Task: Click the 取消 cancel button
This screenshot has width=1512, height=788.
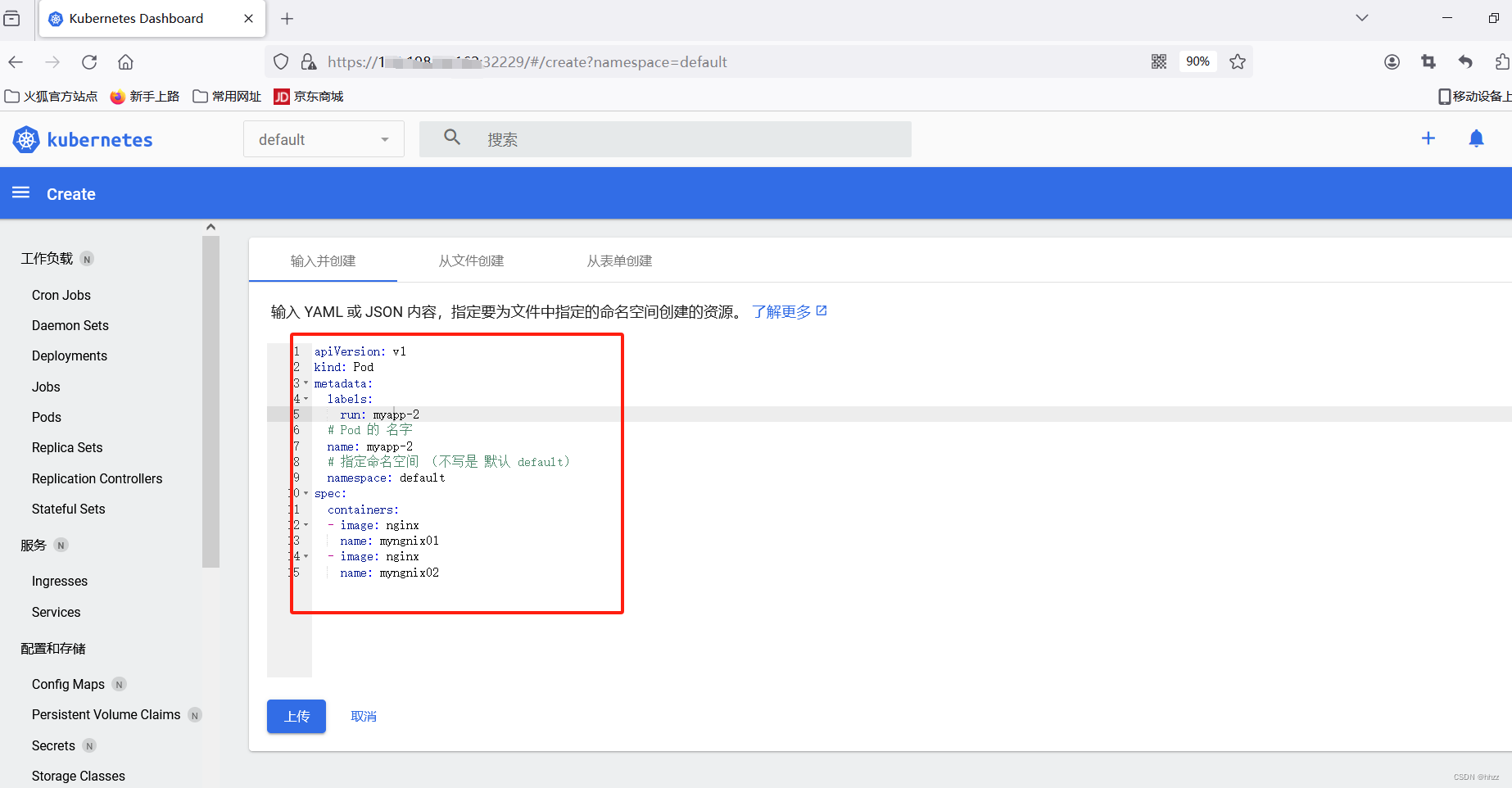Action: [x=364, y=717]
